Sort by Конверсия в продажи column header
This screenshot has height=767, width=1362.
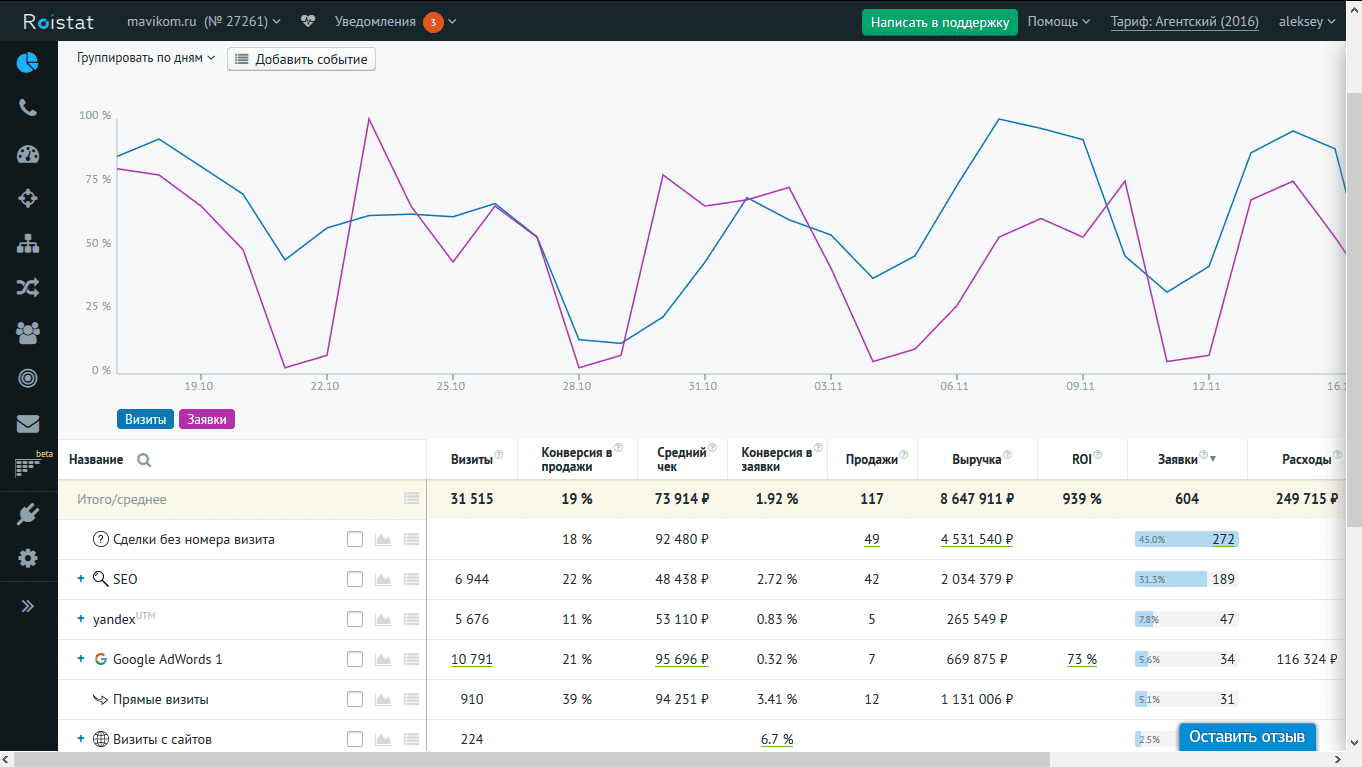coord(577,460)
